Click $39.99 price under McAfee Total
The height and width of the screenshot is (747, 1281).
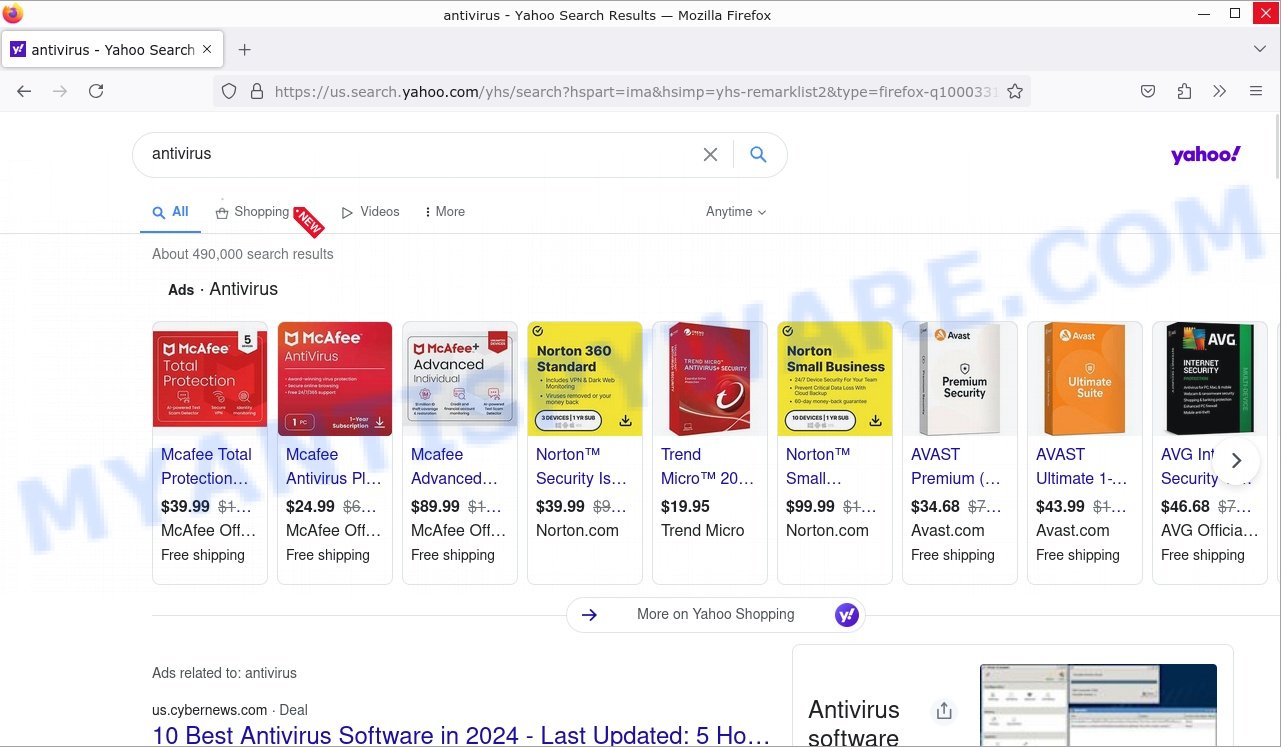pyautogui.click(x=186, y=506)
